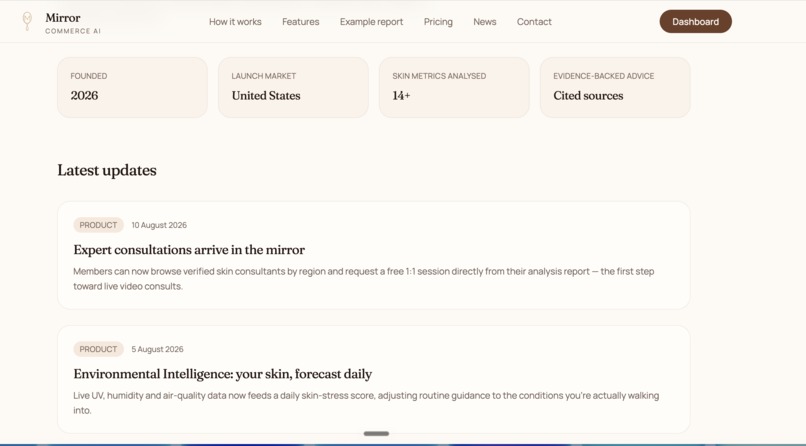Open the News nav item

pos(484,22)
